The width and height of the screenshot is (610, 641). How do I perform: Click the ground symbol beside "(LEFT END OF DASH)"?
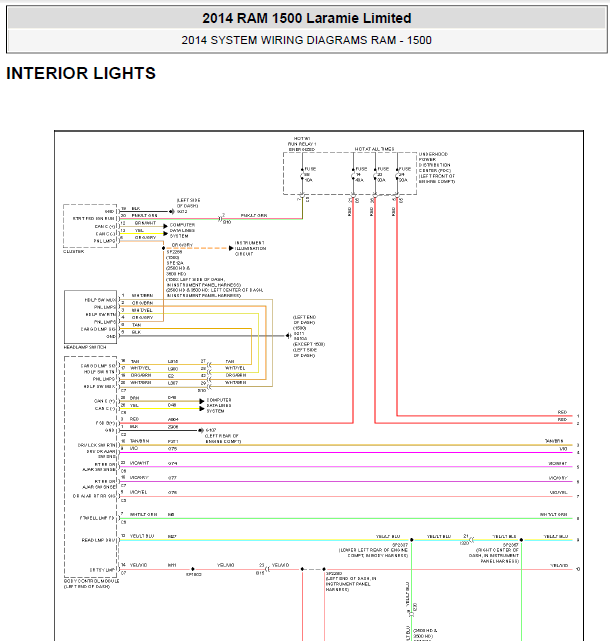[x=289, y=336]
